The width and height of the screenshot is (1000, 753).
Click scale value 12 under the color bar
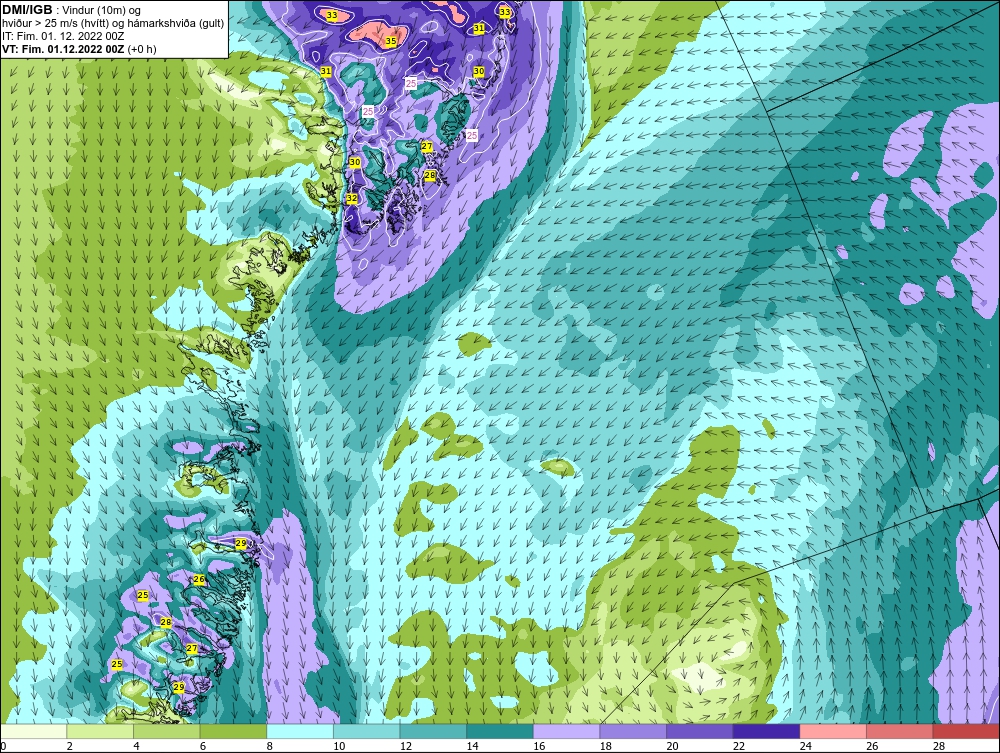pyautogui.click(x=406, y=746)
